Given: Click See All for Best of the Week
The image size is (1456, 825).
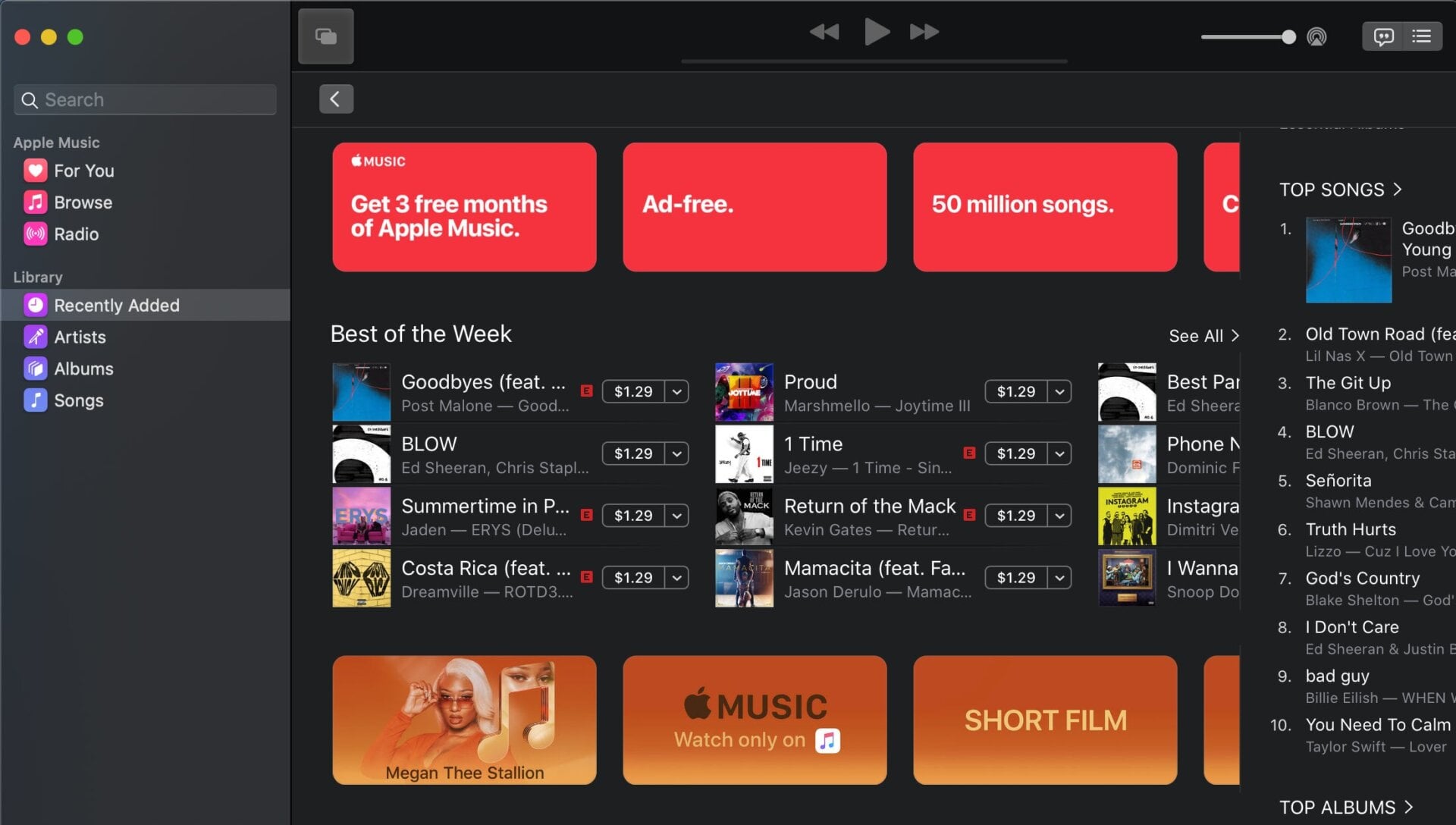Looking at the screenshot, I should (x=1203, y=336).
